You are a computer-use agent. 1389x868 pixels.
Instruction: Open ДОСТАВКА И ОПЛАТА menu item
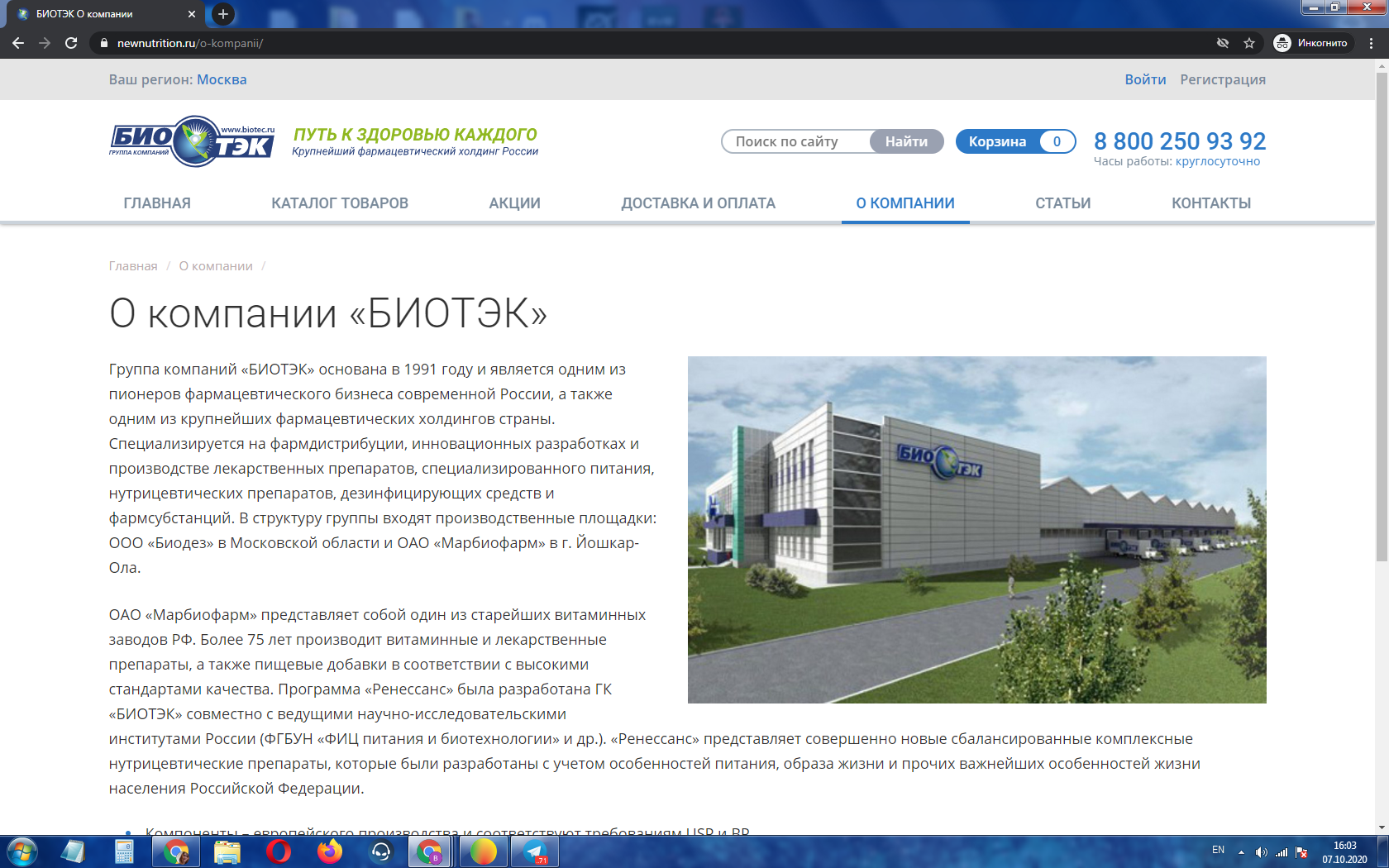[699, 203]
